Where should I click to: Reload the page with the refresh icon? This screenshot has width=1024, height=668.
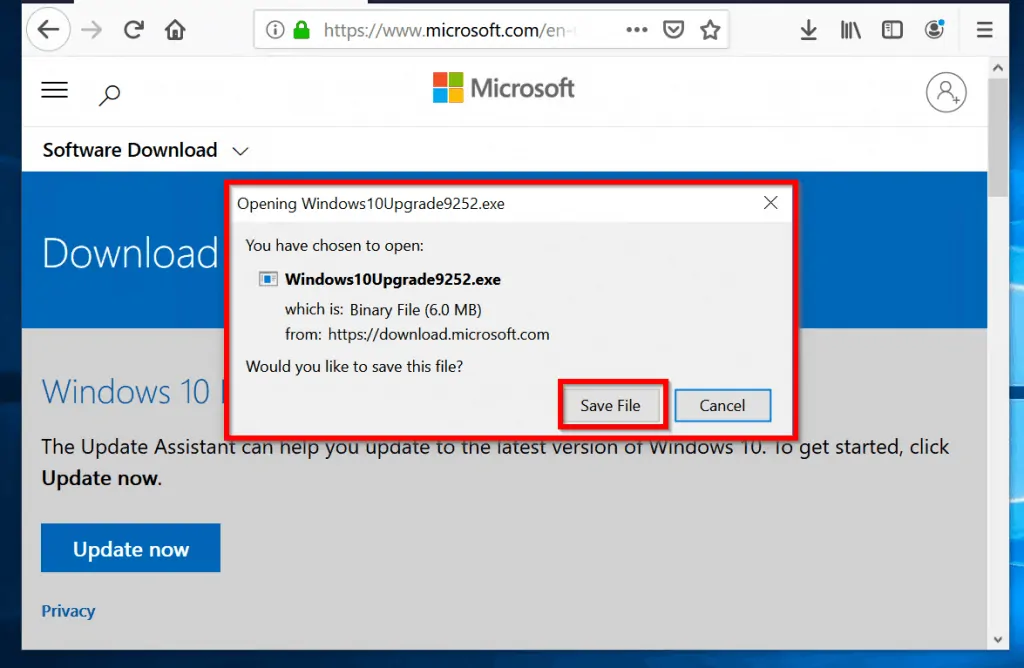(x=134, y=29)
